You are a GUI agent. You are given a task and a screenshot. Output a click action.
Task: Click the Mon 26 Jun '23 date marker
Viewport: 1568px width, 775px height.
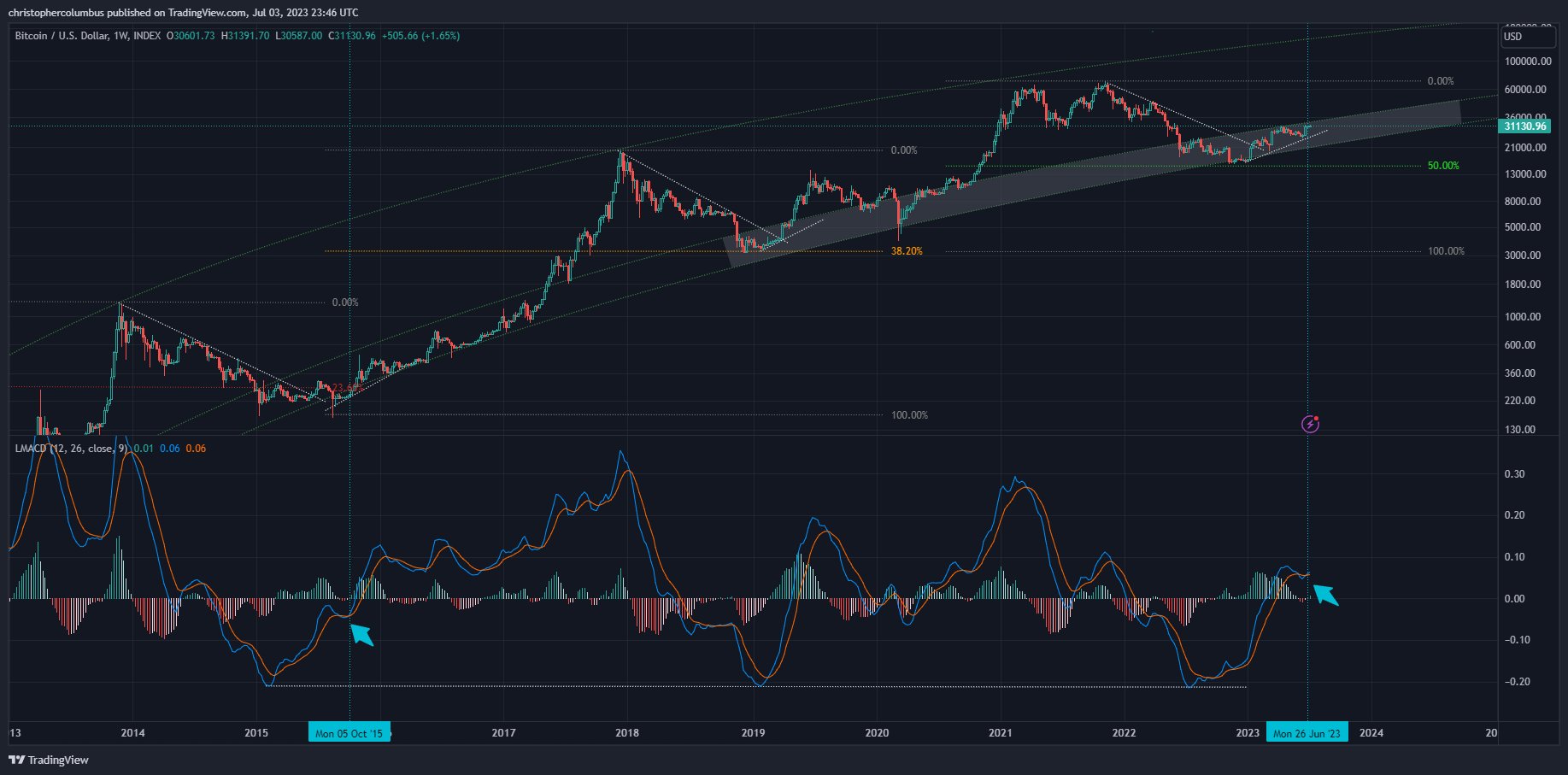pyautogui.click(x=1307, y=733)
